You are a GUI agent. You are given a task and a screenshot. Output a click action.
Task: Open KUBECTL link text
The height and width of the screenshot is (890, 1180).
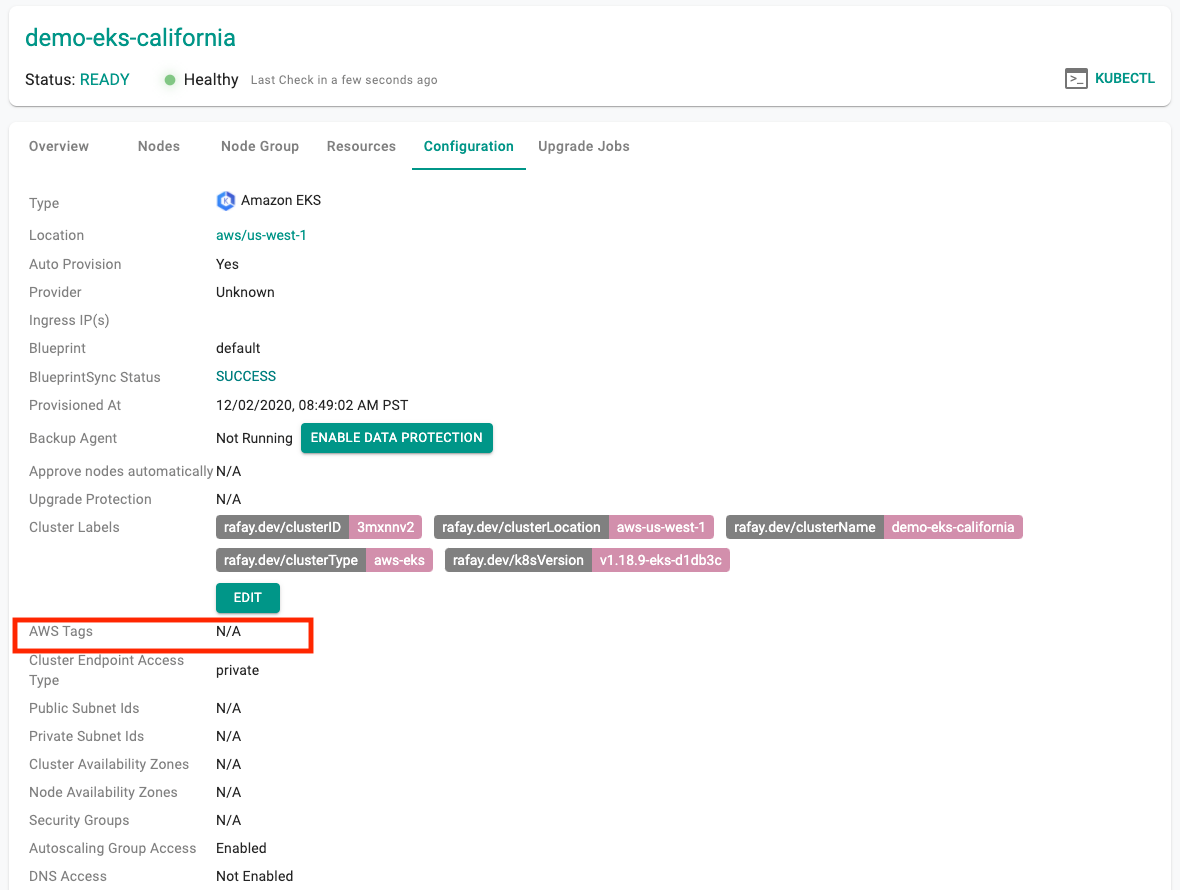click(1124, 78)
